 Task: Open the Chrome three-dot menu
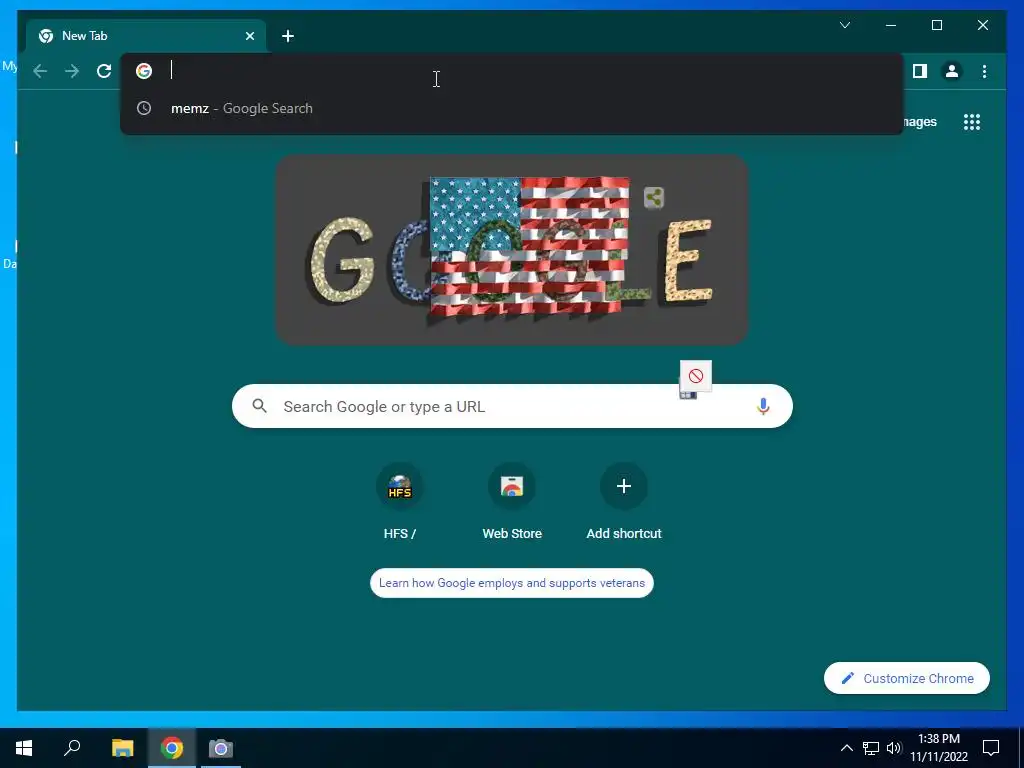(984, 71)
